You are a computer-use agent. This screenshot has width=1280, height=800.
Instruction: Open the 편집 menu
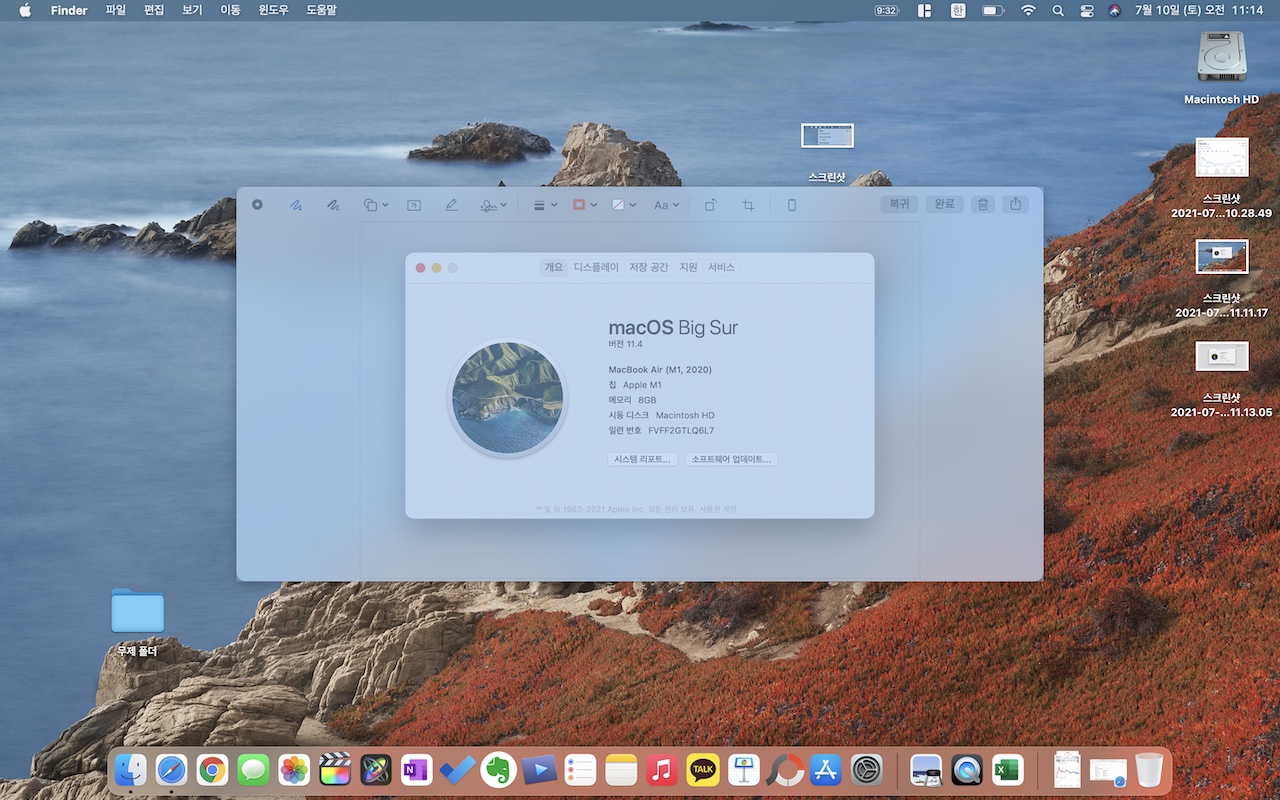pyautogui.click(x=154, y=10)
